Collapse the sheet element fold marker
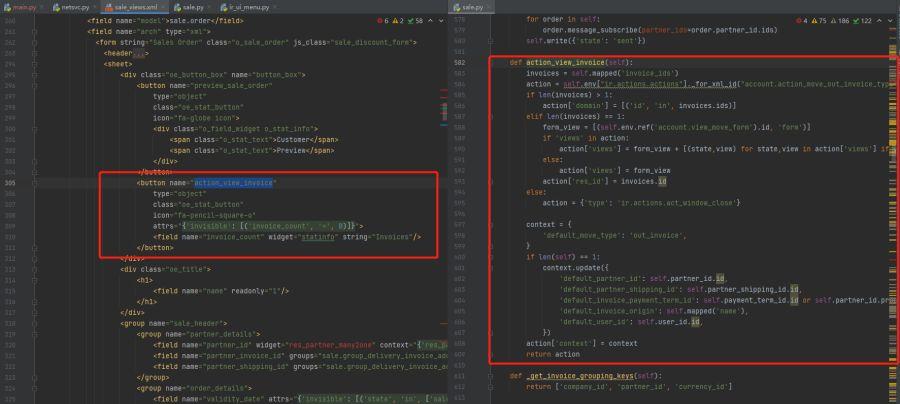The image size is (900, 404). coord(34,64)
